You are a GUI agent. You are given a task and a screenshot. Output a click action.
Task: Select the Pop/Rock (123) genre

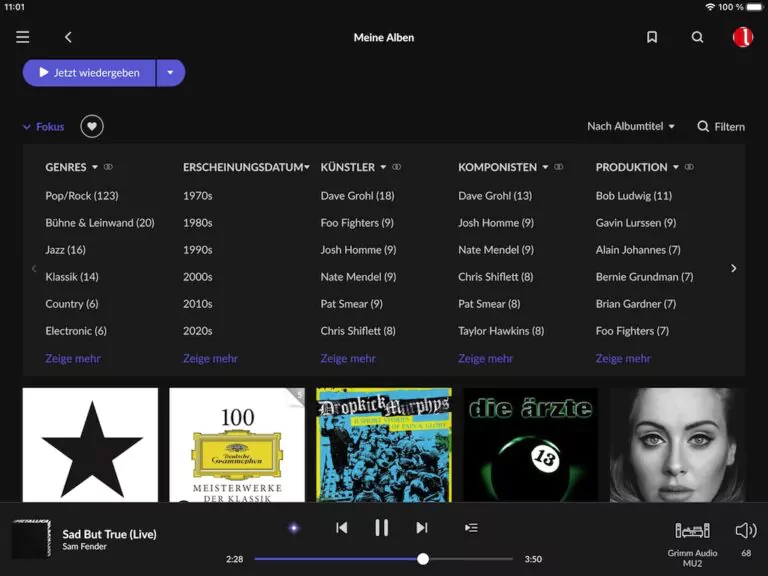tap(81, 196)
